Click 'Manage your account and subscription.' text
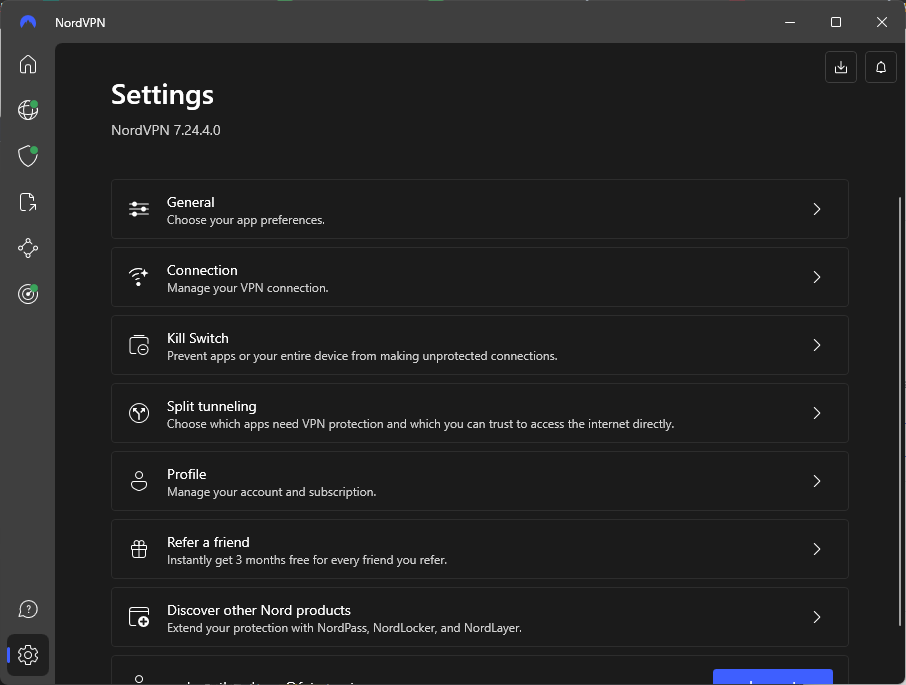This screenshot has width=906, height=685. tap(272, 492)
